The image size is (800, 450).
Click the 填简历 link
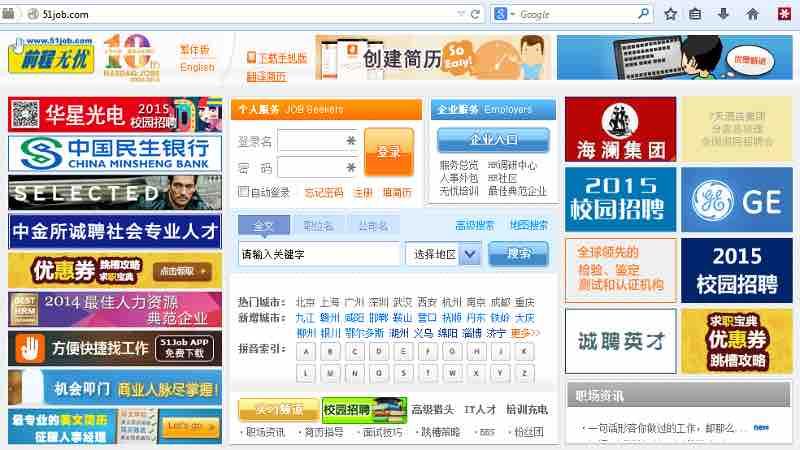point(397,193)
